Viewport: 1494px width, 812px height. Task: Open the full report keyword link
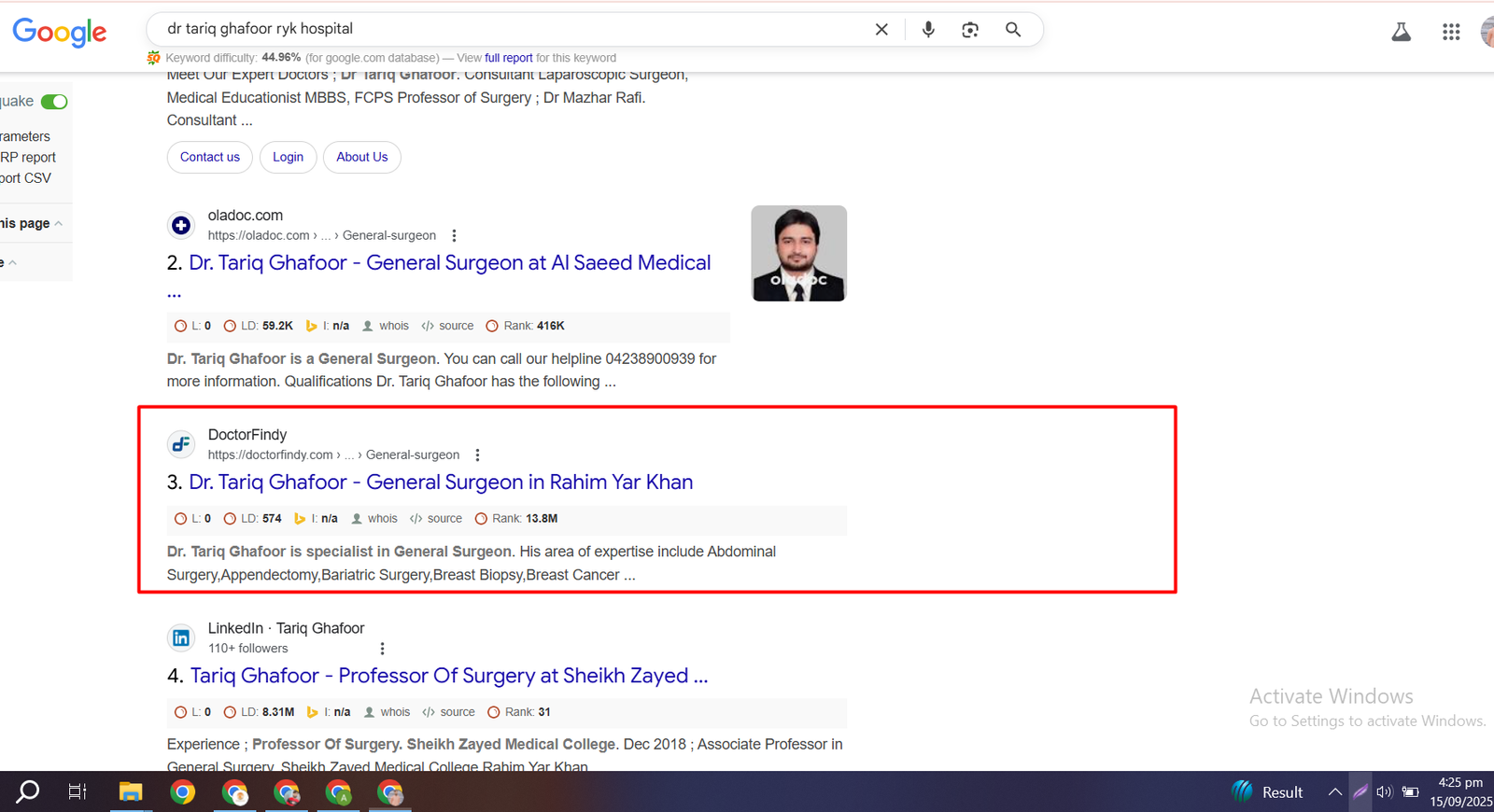508,58
